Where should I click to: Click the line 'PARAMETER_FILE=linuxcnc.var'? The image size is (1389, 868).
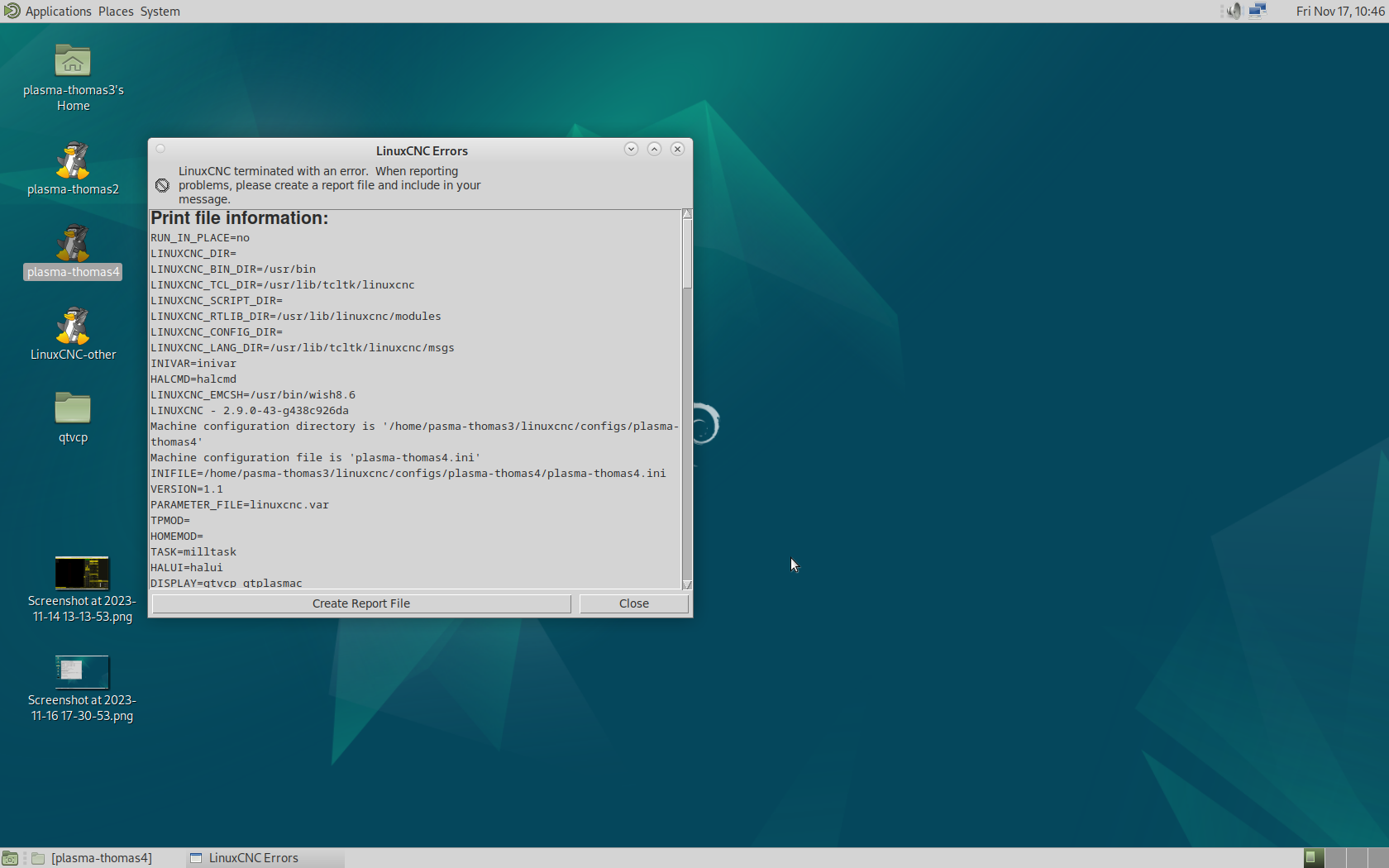(240, 505)
